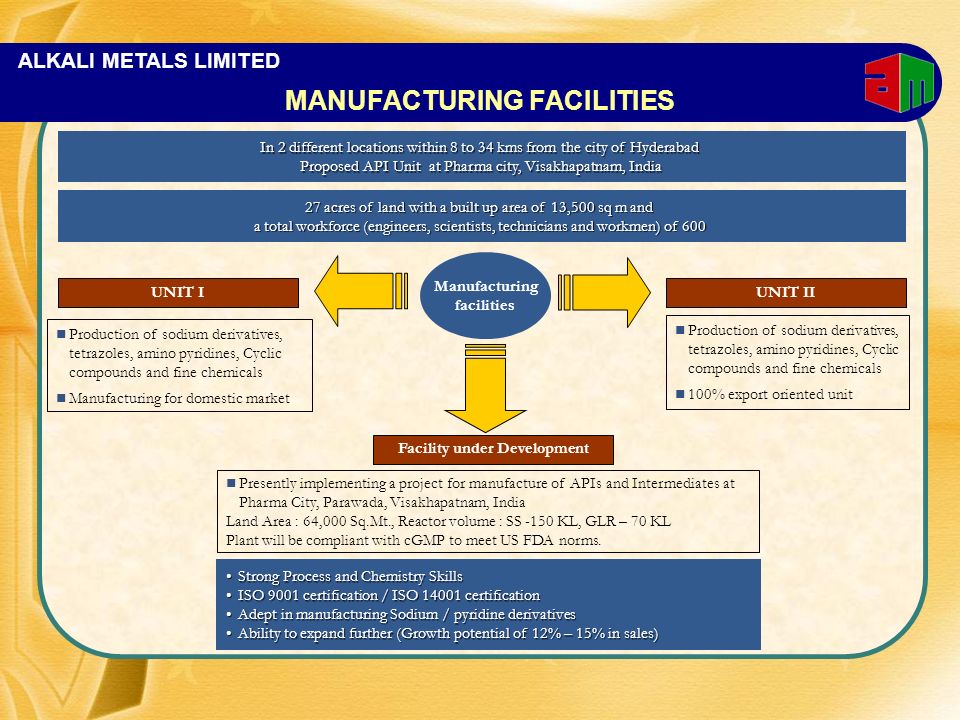Click the blue square bullet before 'Manufacturing for domestic market'

pyautogui.click(x=61, y=399)
